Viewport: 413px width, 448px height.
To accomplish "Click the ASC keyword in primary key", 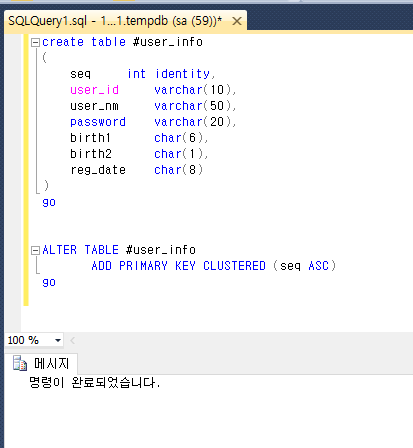I will tap(318, 266).
